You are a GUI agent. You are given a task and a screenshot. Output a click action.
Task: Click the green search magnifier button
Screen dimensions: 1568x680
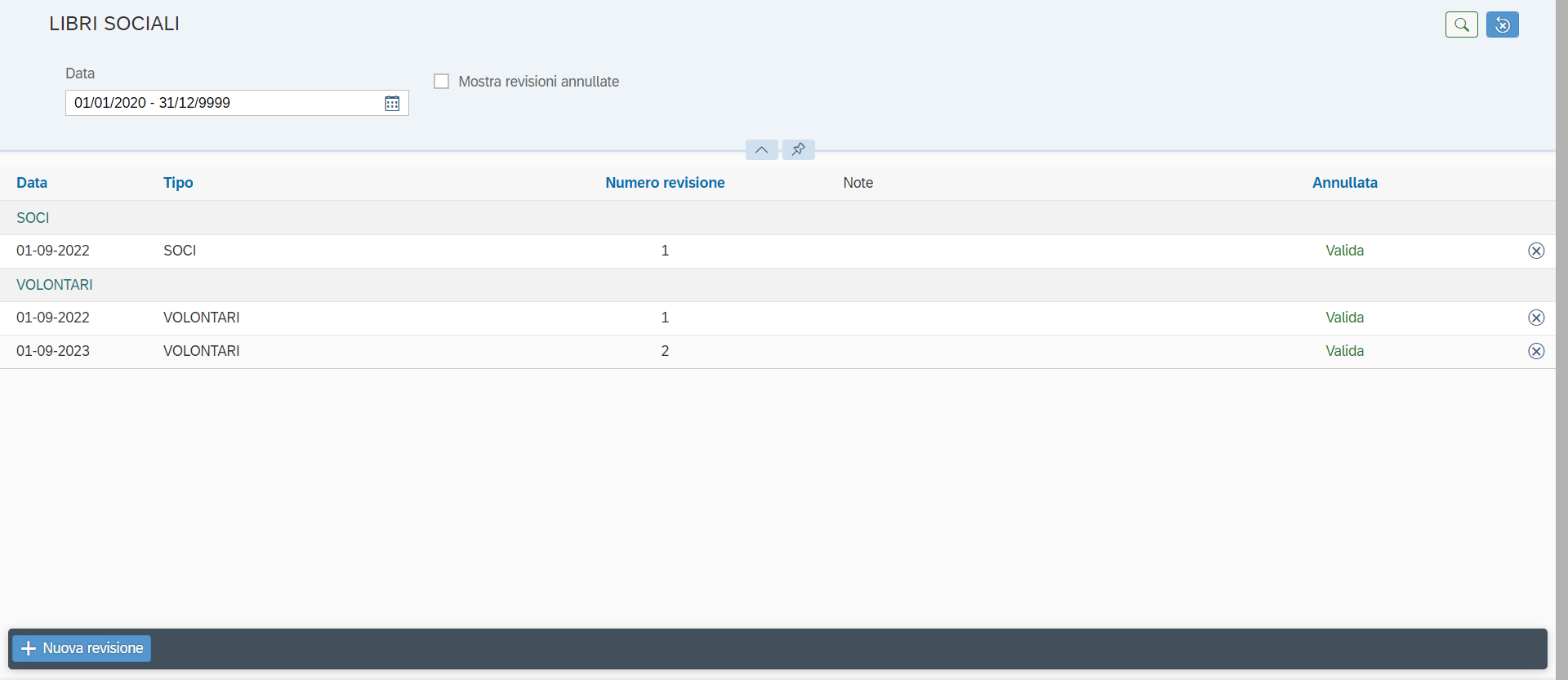click(1461, 24)
